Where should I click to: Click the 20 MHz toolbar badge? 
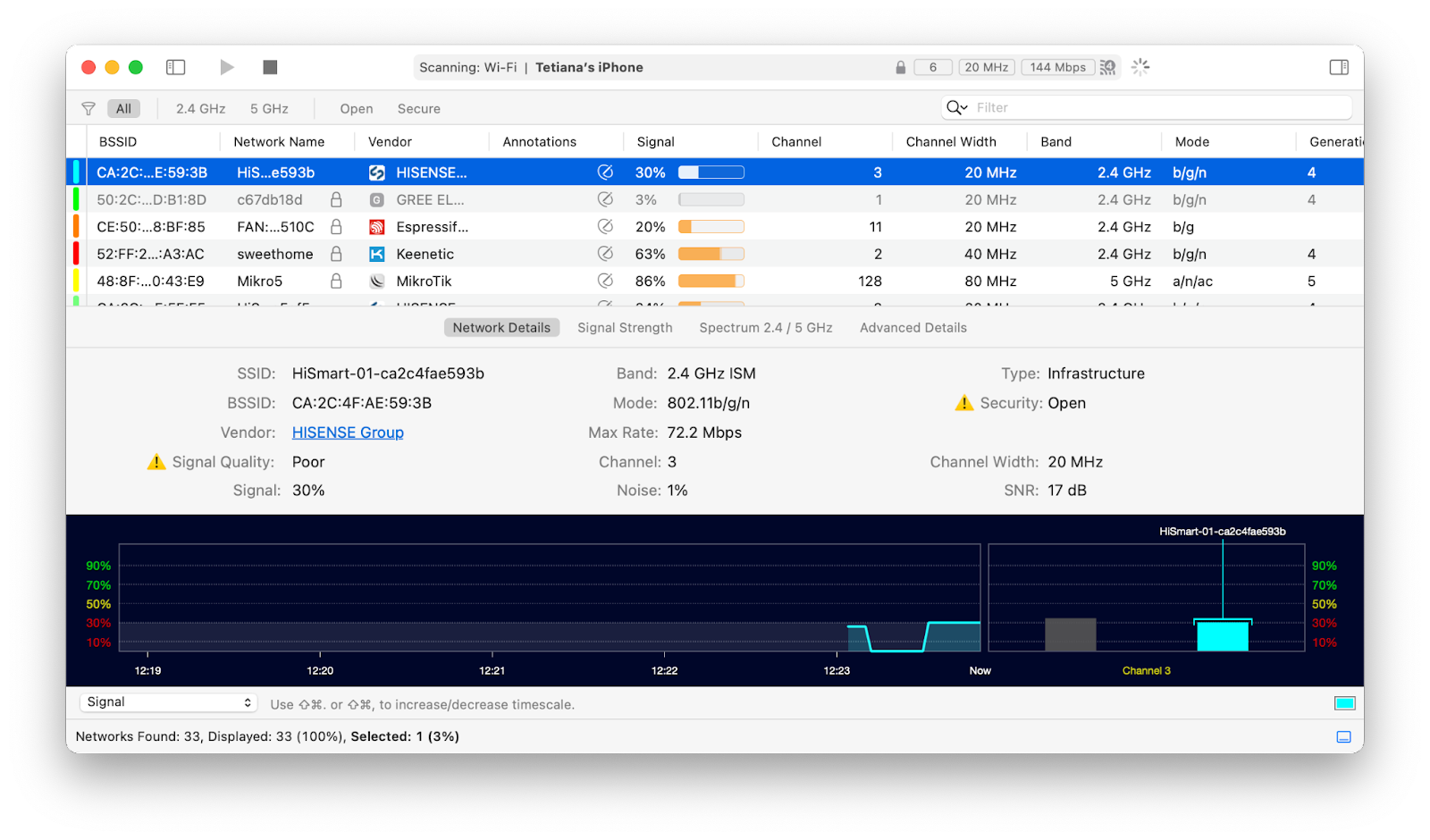(987, 67)
